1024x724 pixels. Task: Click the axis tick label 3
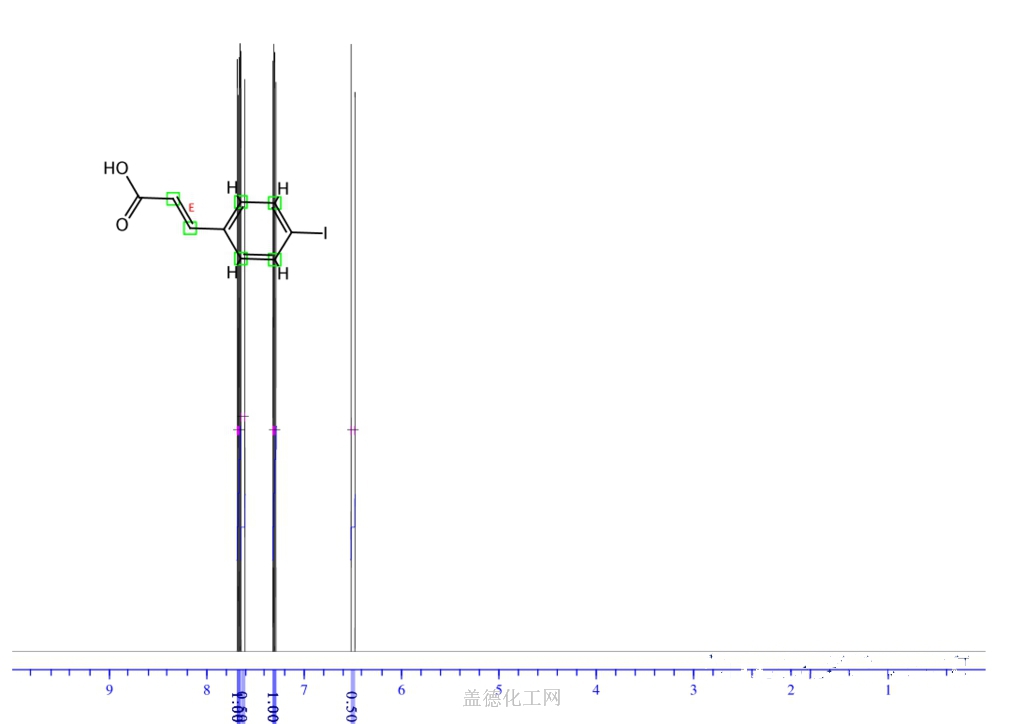pyautogui.click(x=693, y=690)
